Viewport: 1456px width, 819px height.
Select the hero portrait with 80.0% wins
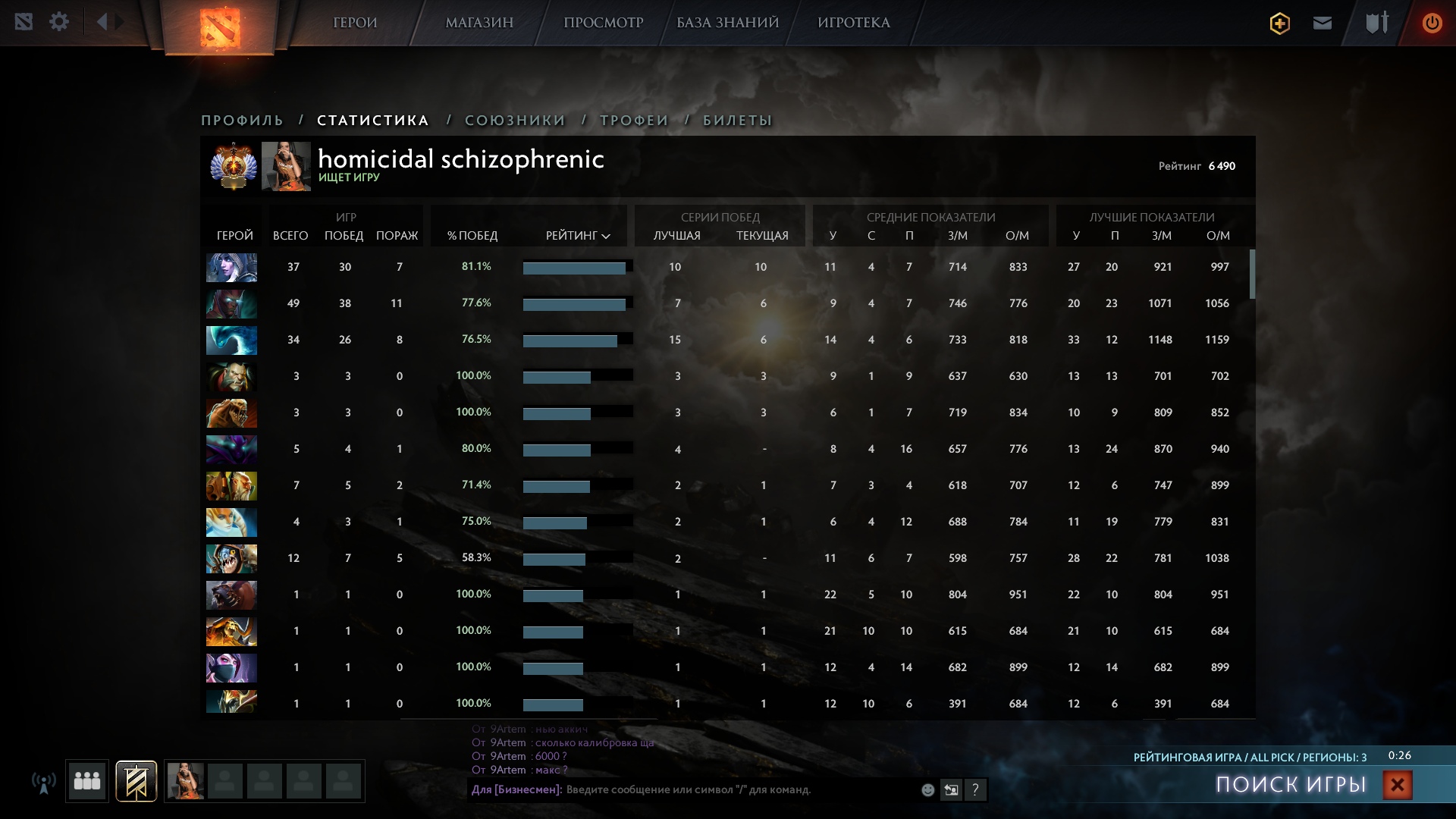pyautogui.click(x=231, y=450)
